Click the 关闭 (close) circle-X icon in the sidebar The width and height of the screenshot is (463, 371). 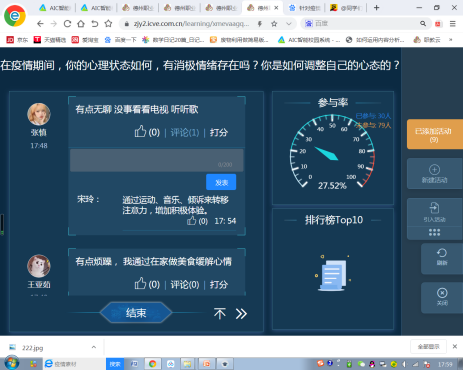[442, 293]
